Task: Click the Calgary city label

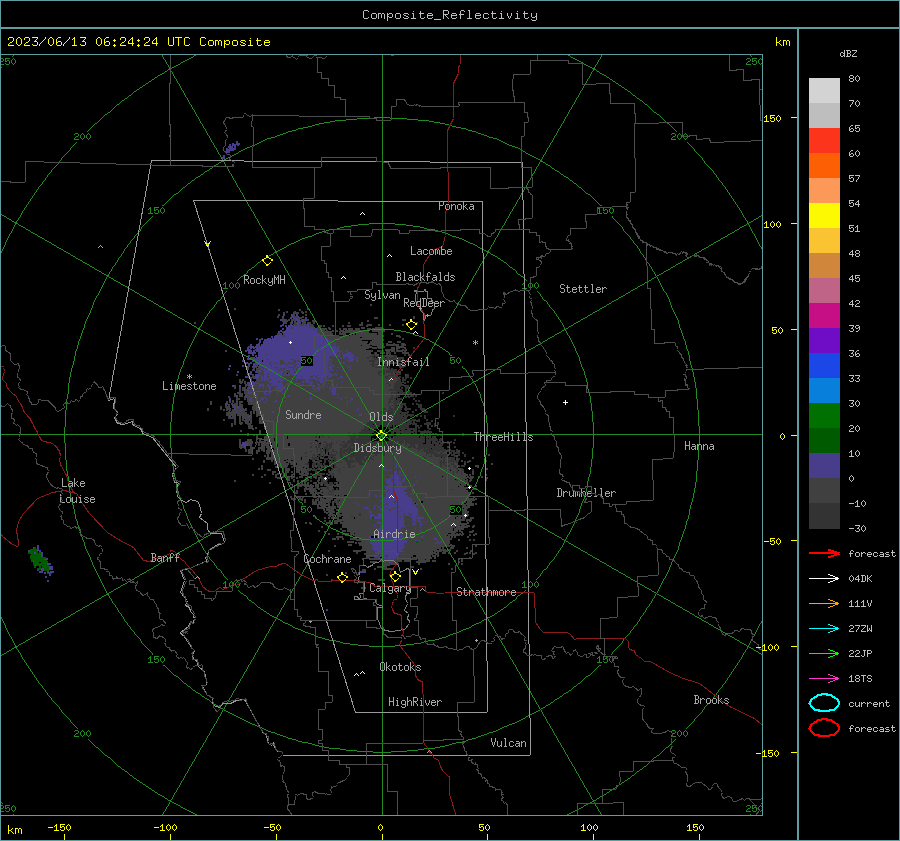Action: [x=390, y=588]
